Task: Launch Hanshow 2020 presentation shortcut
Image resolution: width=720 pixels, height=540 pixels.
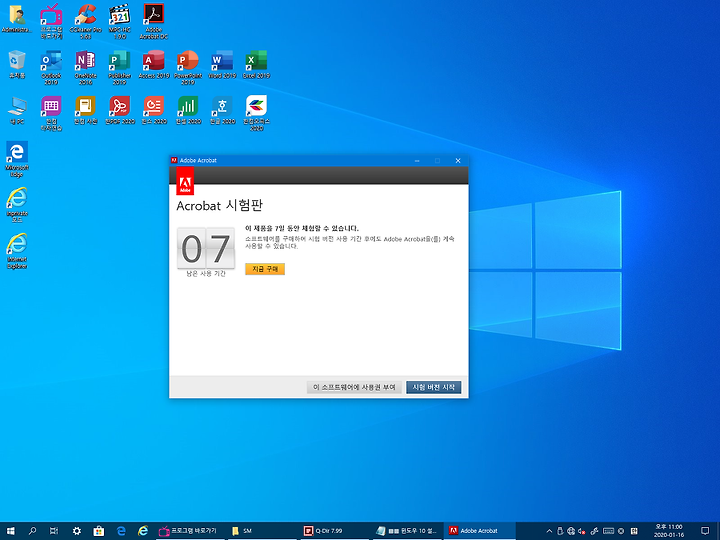Action: [154, 110]
